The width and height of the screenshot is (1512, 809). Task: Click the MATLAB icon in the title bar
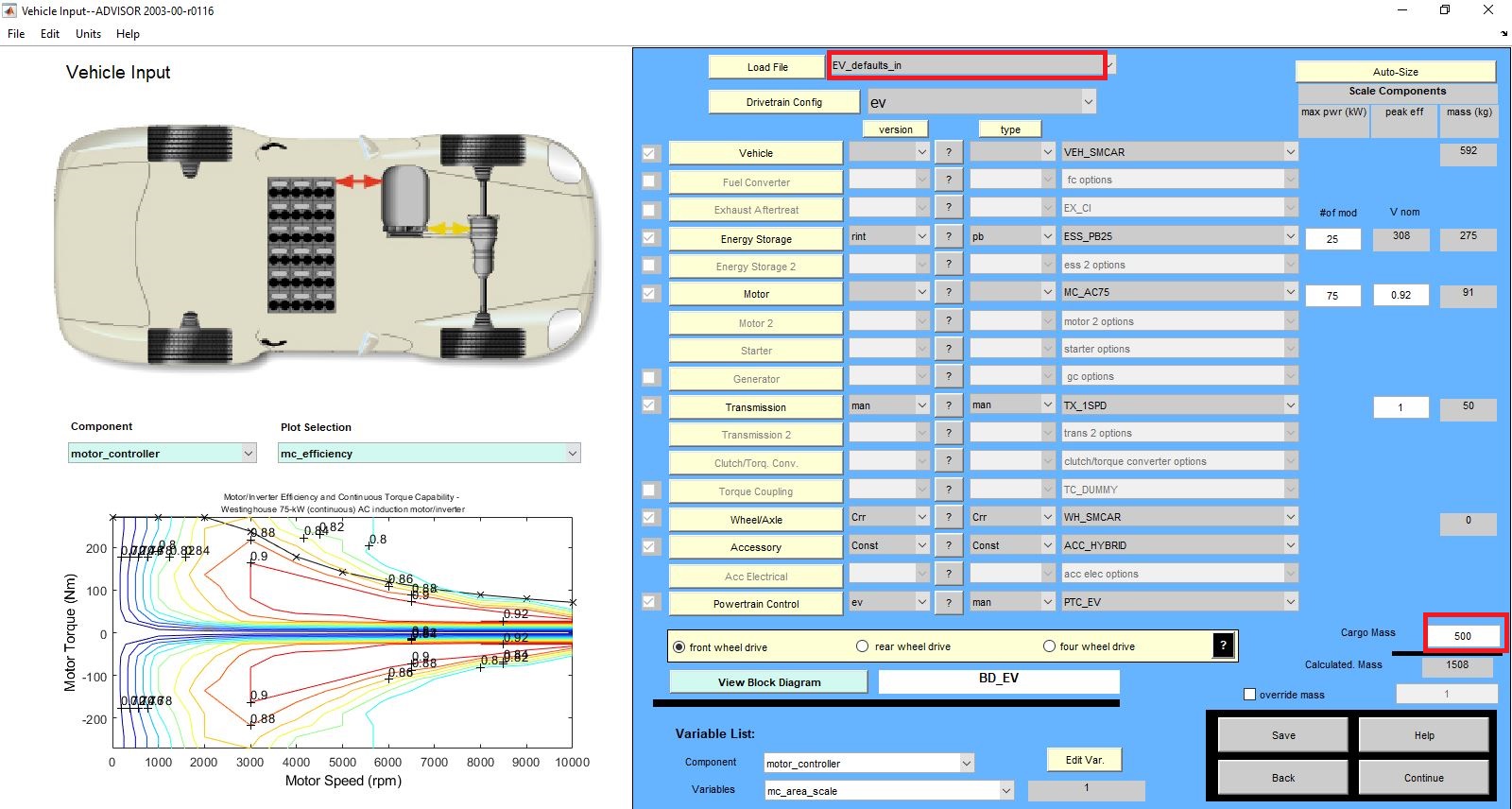pos(9,10)
